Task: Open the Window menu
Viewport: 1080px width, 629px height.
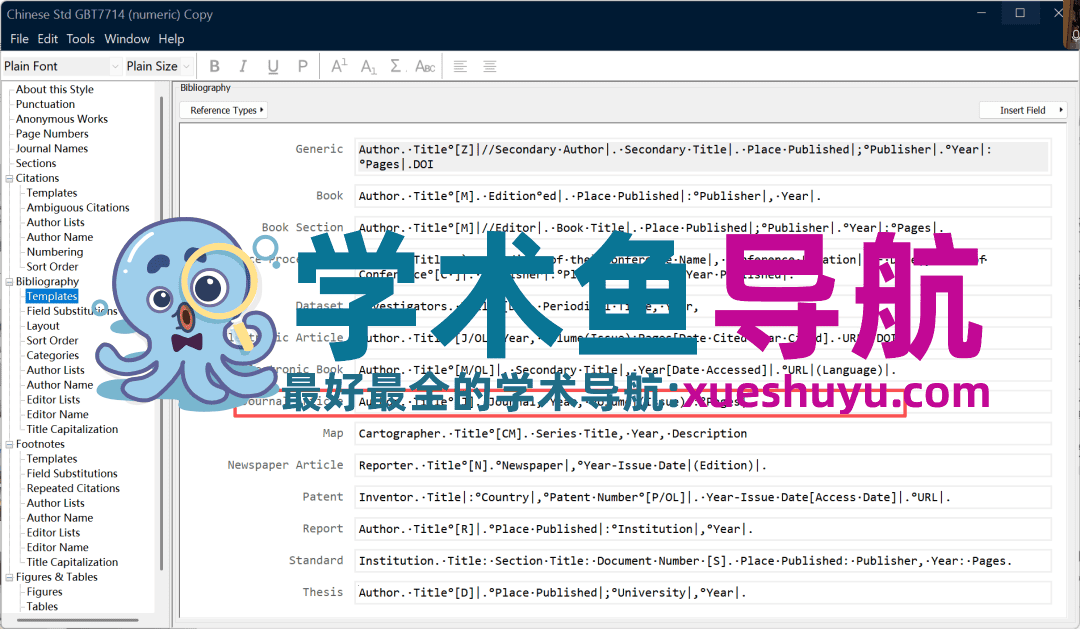Action: (127, 39)
